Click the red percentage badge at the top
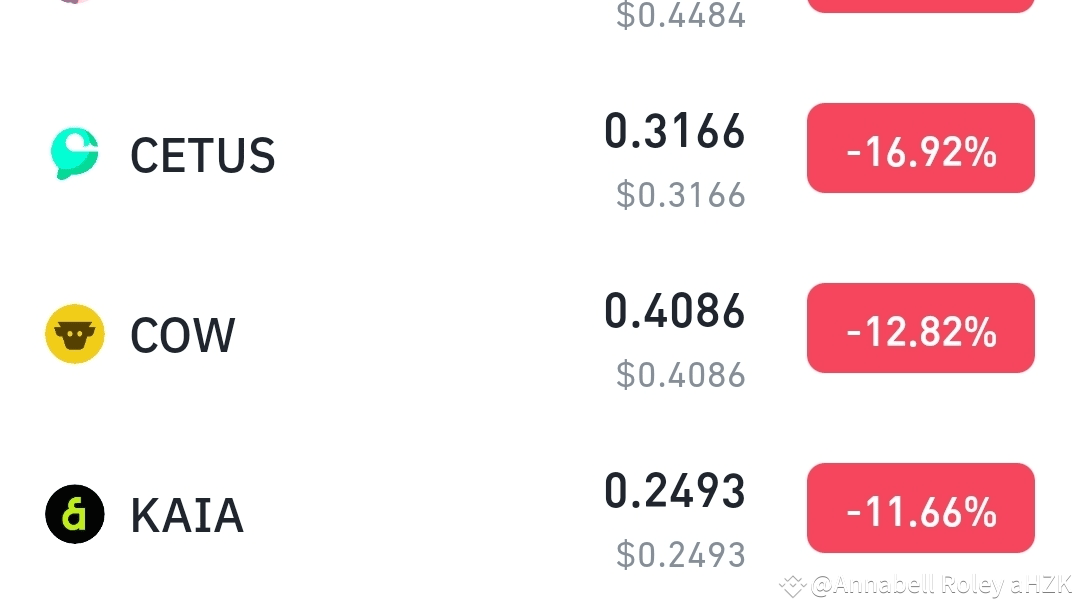1080x607 pixels. pos(920,5)
